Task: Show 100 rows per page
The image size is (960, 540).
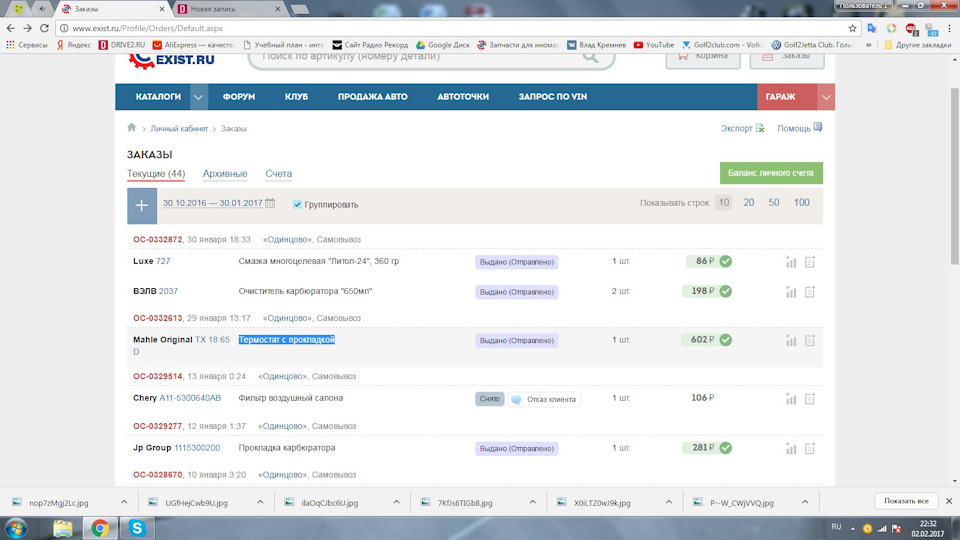Action: pyautogui.click(x=801, y=203)
